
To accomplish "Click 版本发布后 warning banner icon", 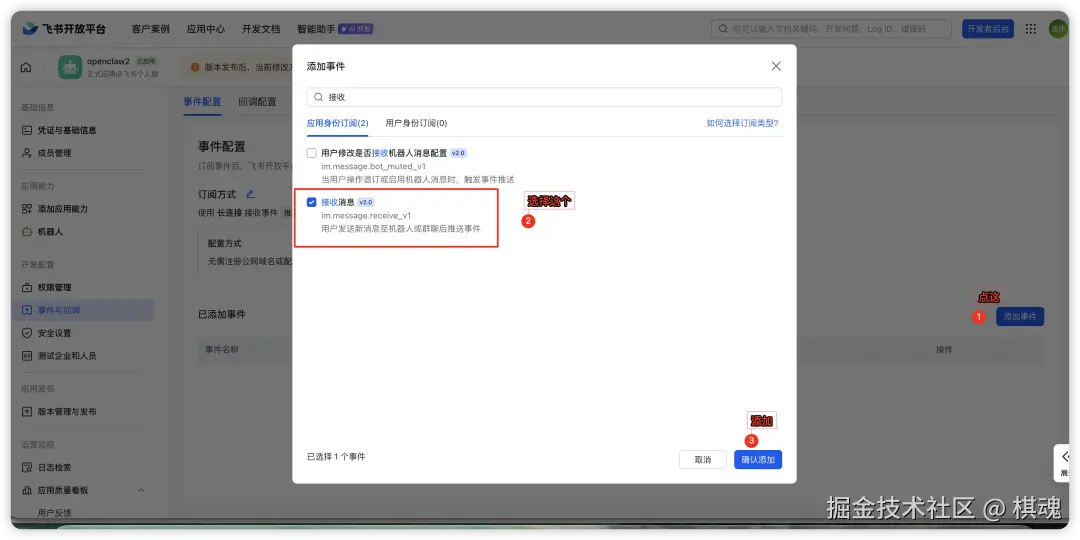I will point(195,68).
